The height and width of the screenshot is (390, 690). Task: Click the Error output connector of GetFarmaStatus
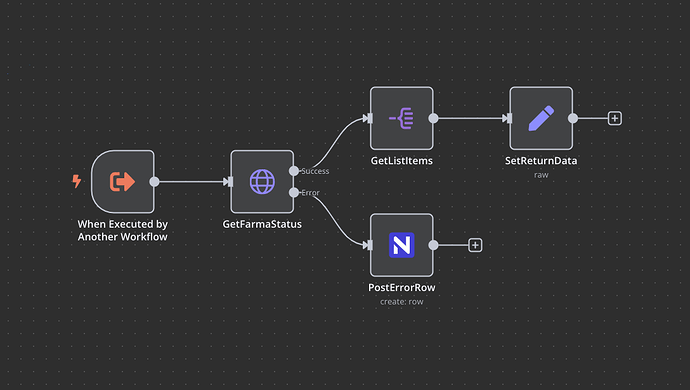pos(294,192)
